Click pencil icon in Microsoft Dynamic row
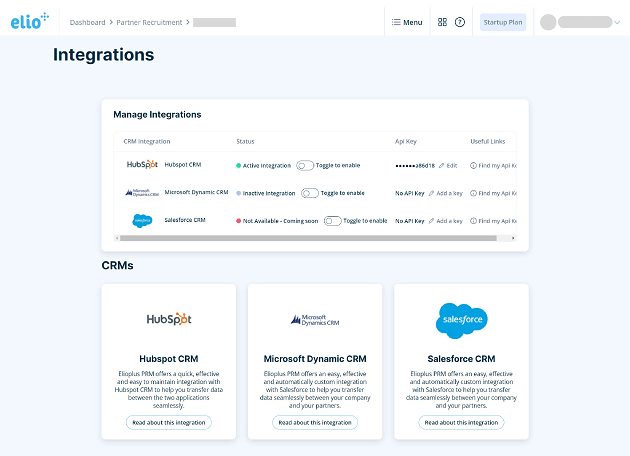 (x=431, y=193)
